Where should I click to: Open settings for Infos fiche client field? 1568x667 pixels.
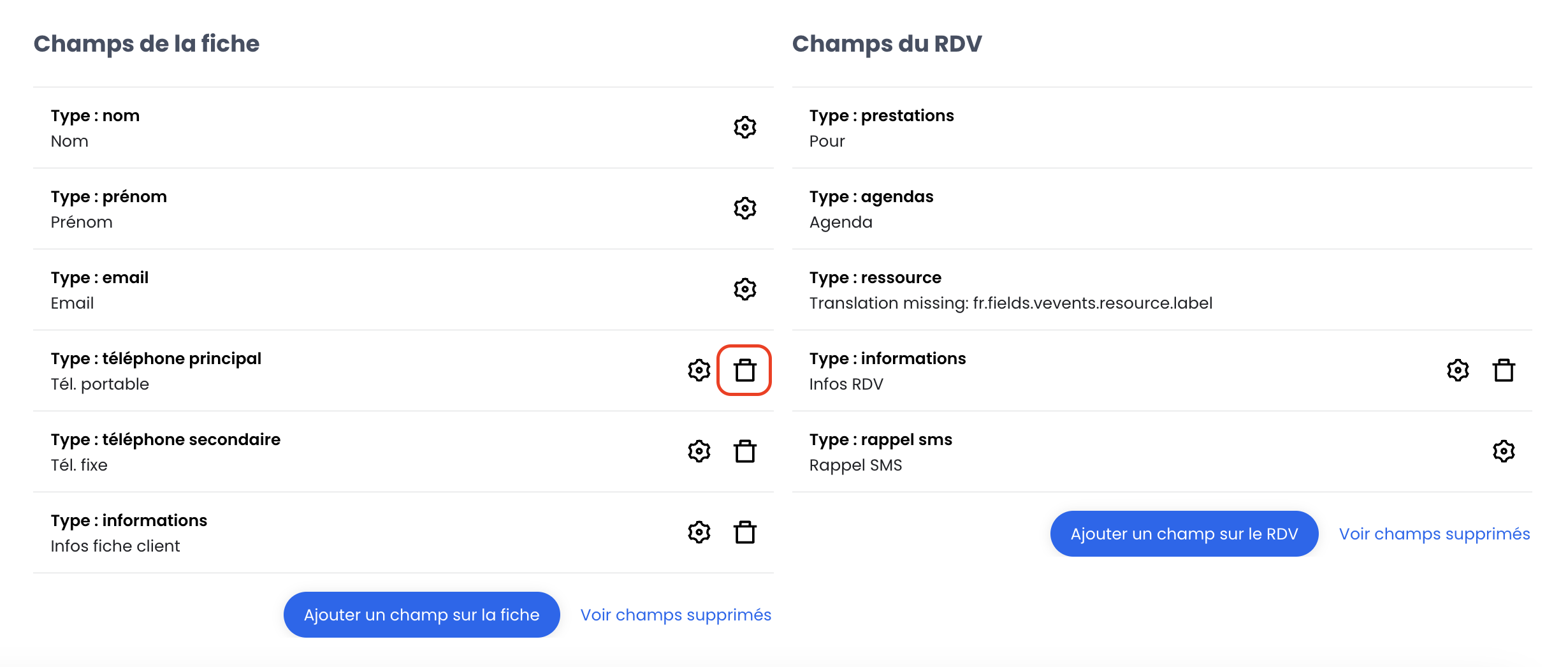pyautogui.click(x=699, y=532)
